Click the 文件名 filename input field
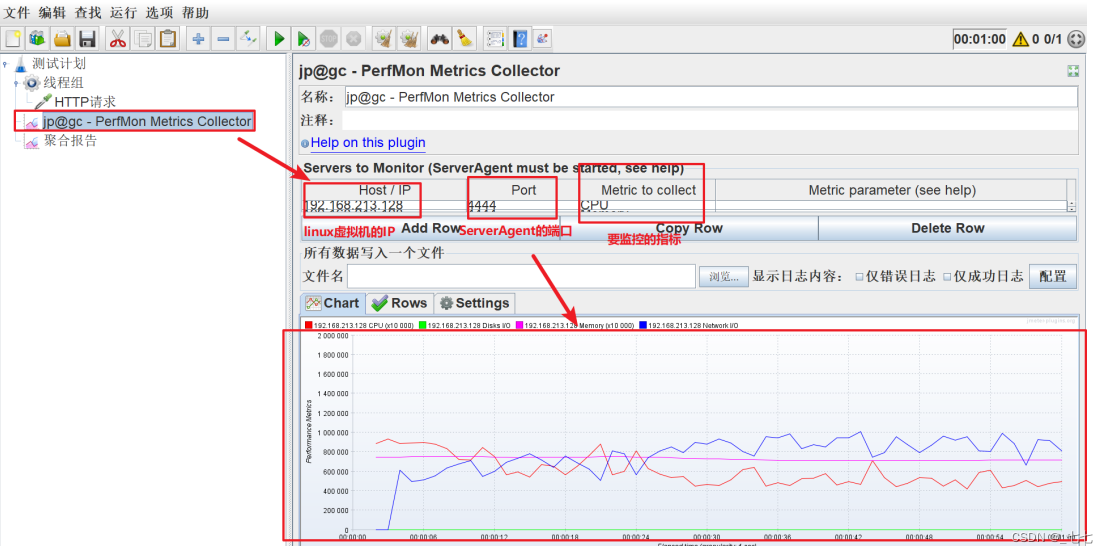Viewport: 1108px width, 553px height. (x=521, y=277)
